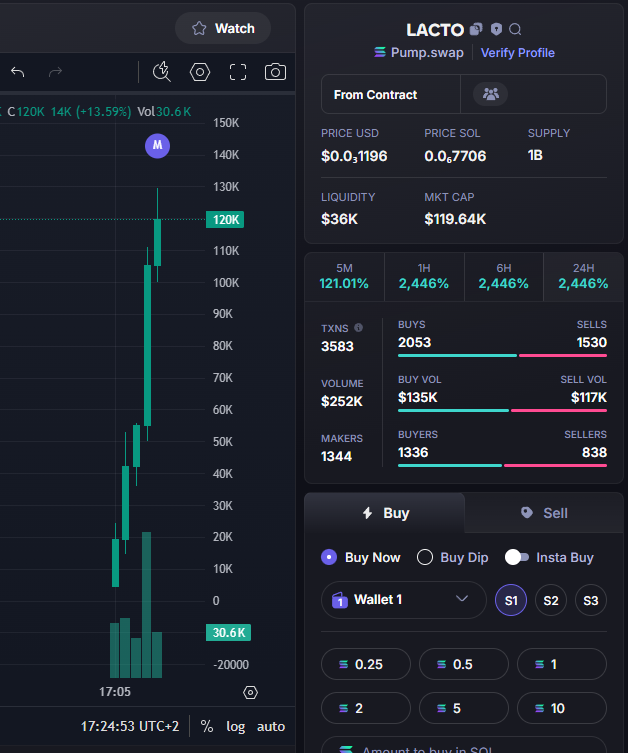
Task: Redo the chart action
Action: (x=56, y=72)
